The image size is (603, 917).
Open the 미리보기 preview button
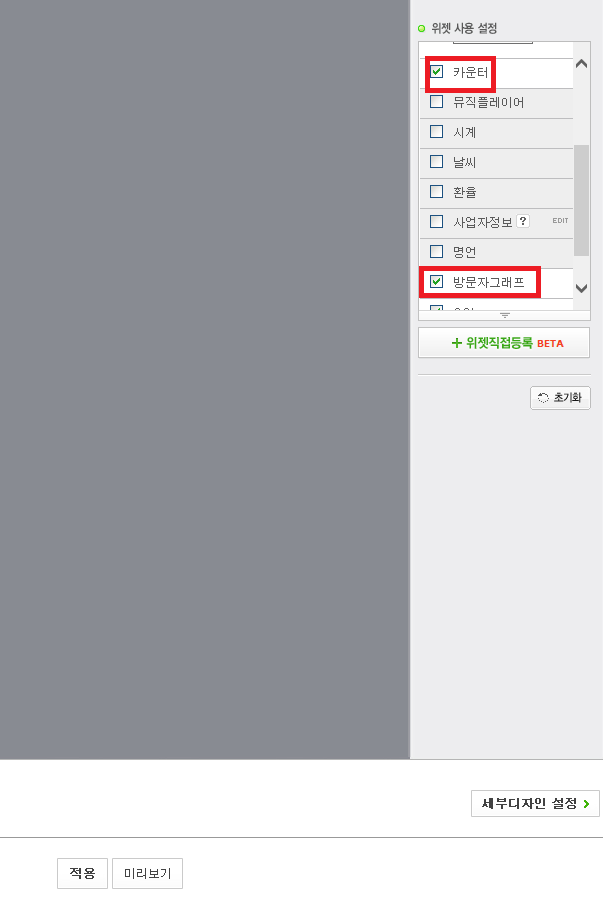[147, 873]
